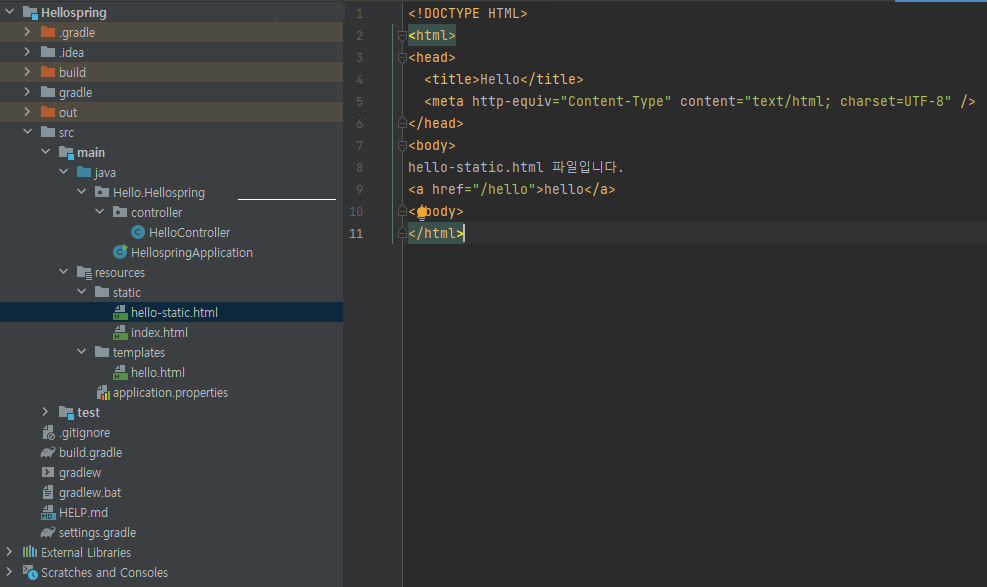Screen dimensions: 987x587
Task: Click the controller package icon
Action: 120,213
